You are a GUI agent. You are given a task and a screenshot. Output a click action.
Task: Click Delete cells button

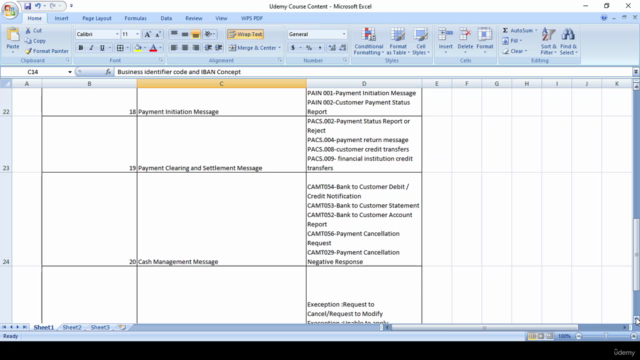pos(465,41)
